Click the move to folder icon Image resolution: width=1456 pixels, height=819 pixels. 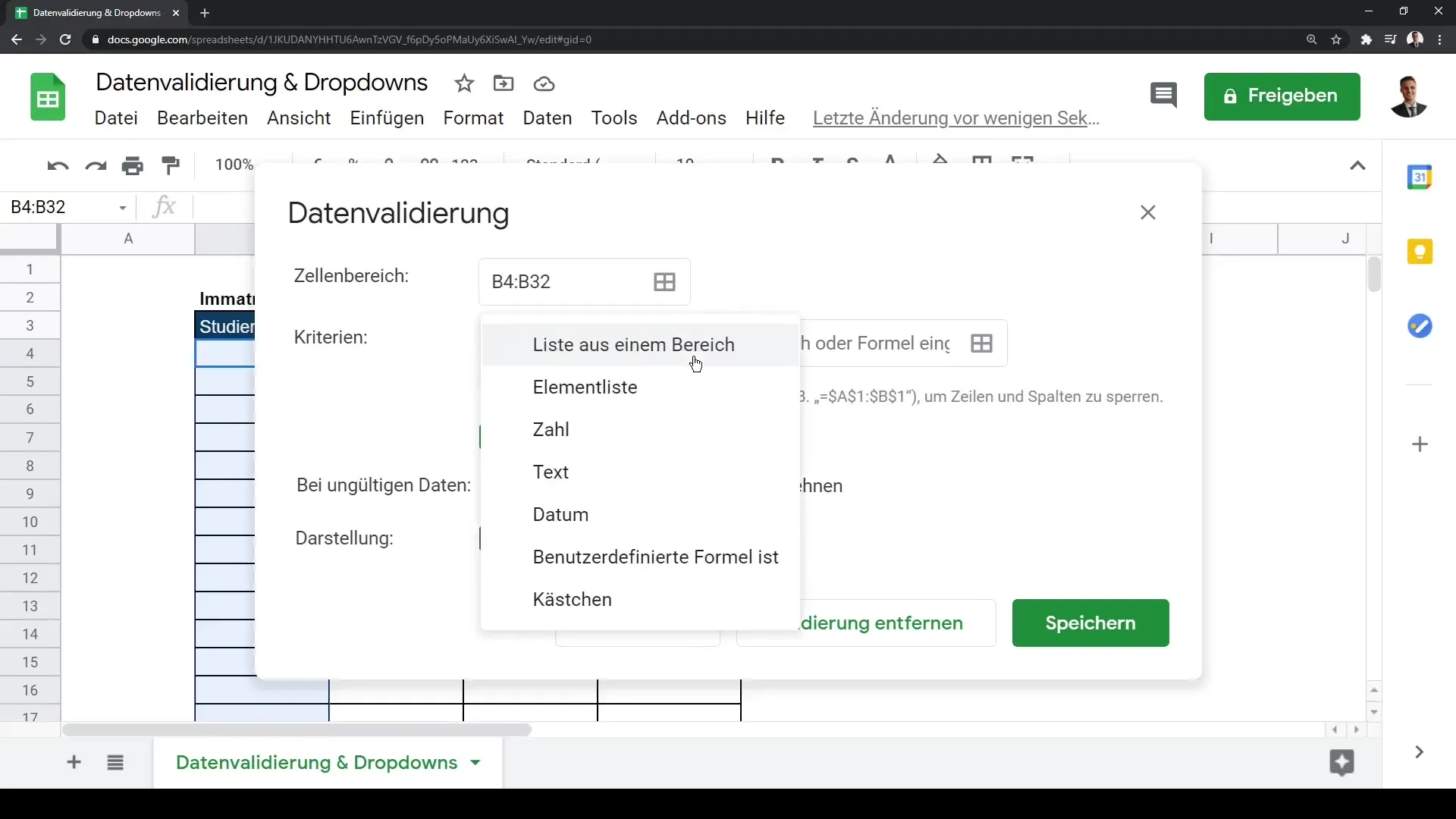pyautogui.click(x=504, y=83)
